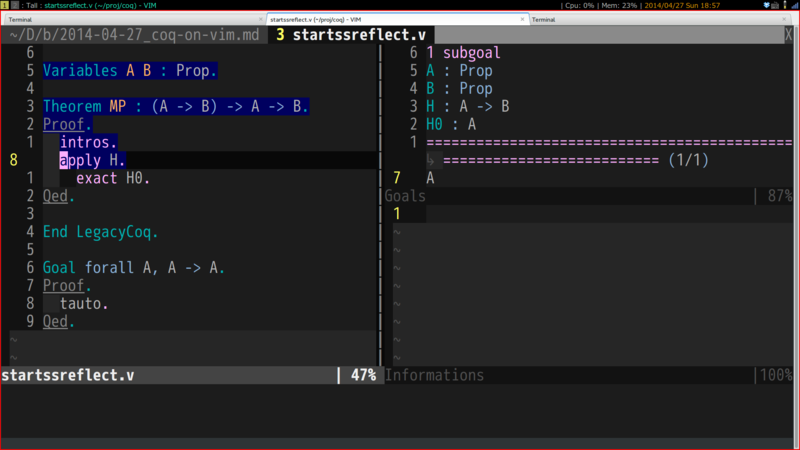The width and height of the screenshot is (800, 450).
Task: Close the first Terminal tab
Action: pyautogui.click(x=261, y=19)
